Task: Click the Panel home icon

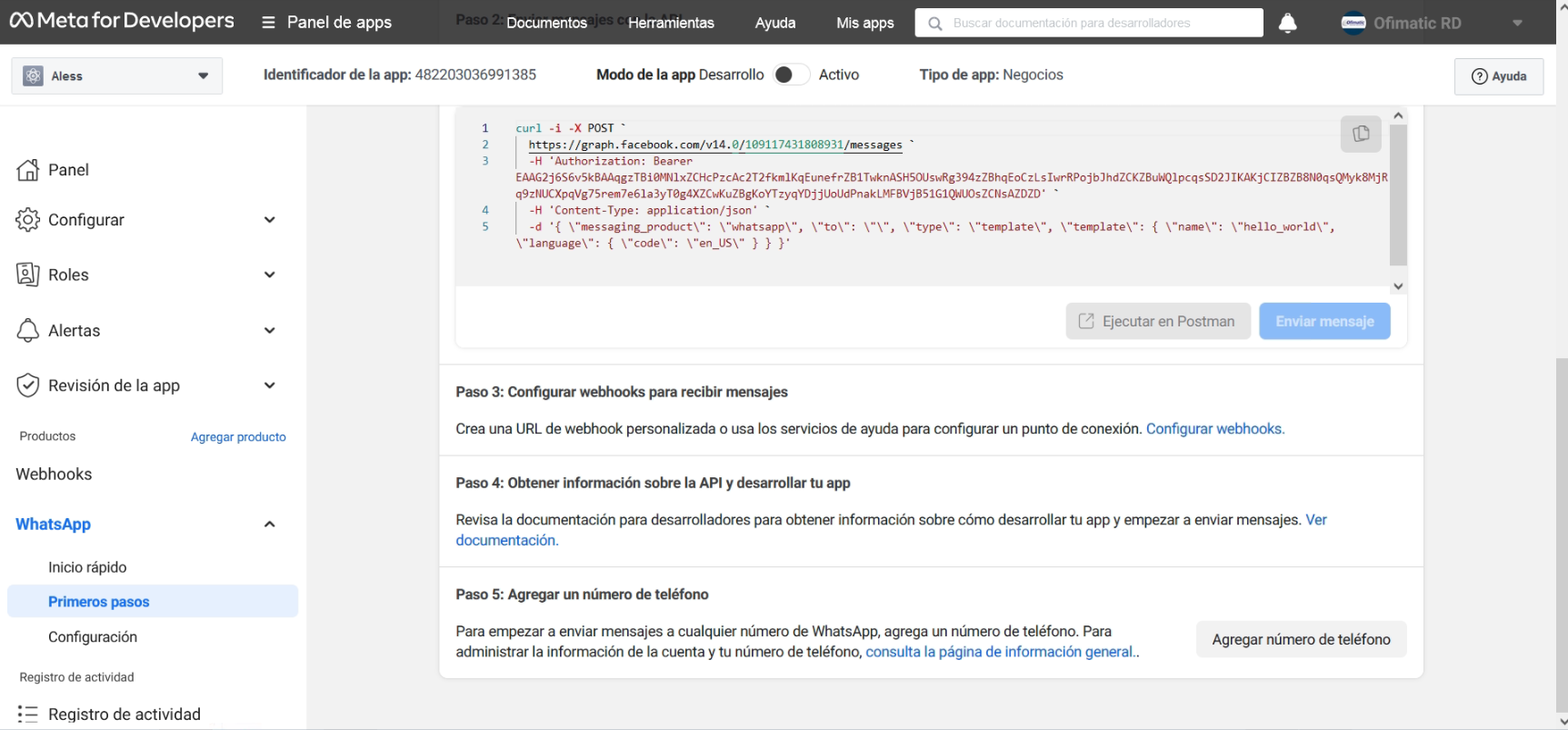Action: point(28,170)
